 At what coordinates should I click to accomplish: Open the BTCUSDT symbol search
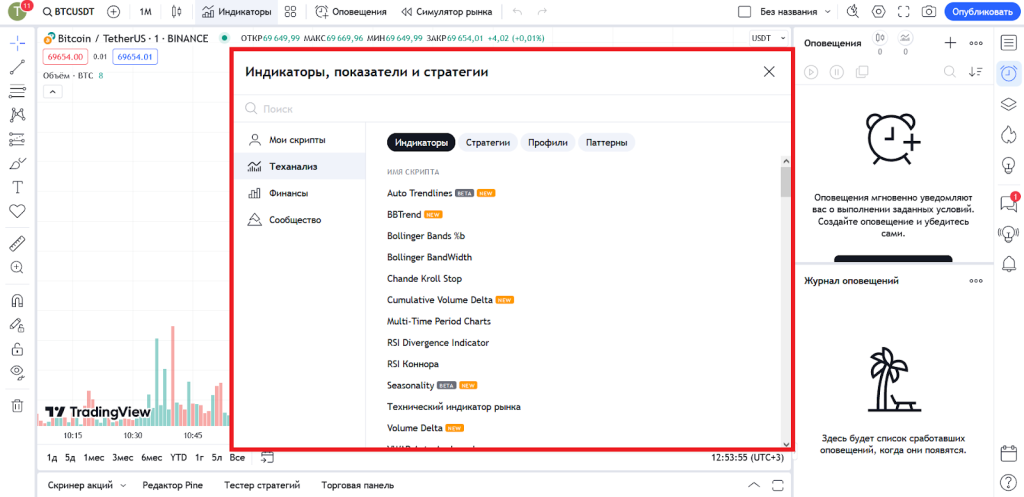[70, 12]
